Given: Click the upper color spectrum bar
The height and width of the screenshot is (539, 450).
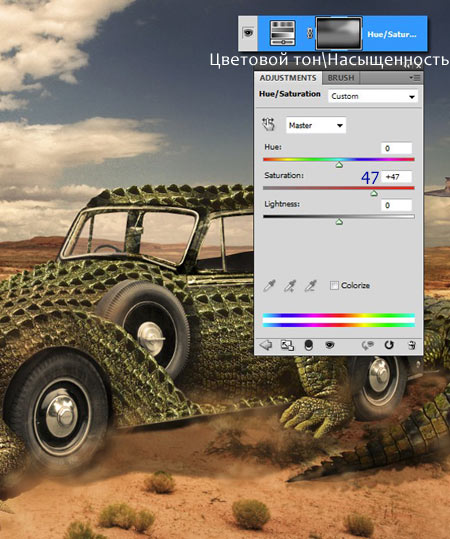Looking at the screenshot, I should 339,315.
